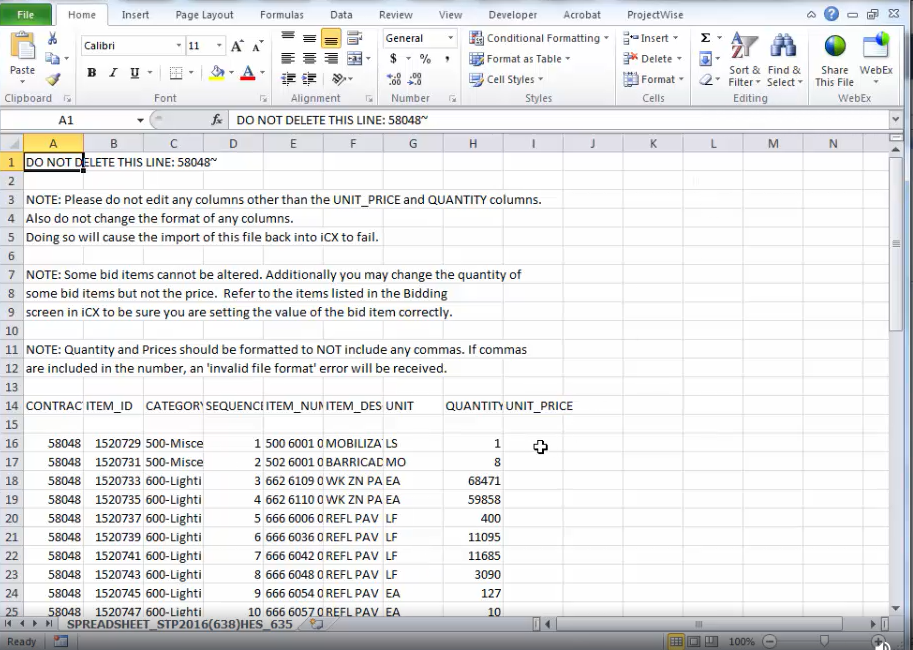Click the Cut scissors icon
Image resolution: width=913 pixels, height=650 pixels.
(52, 39)
